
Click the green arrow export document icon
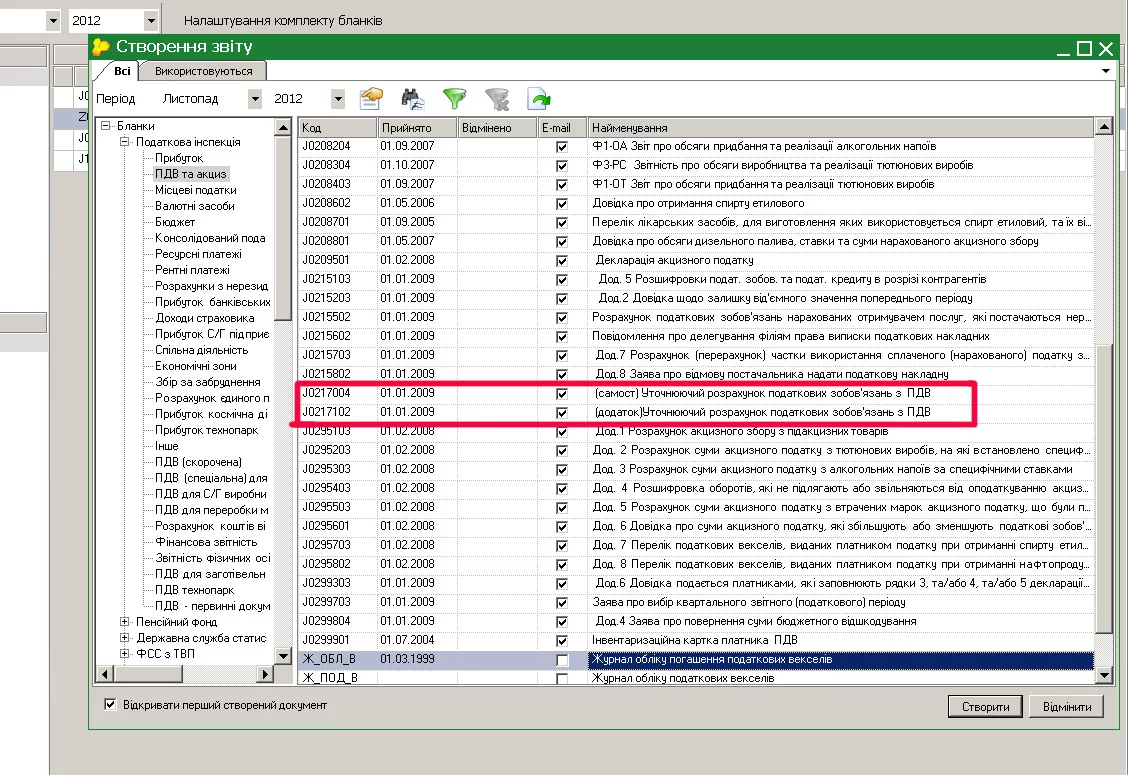point(539,98)
